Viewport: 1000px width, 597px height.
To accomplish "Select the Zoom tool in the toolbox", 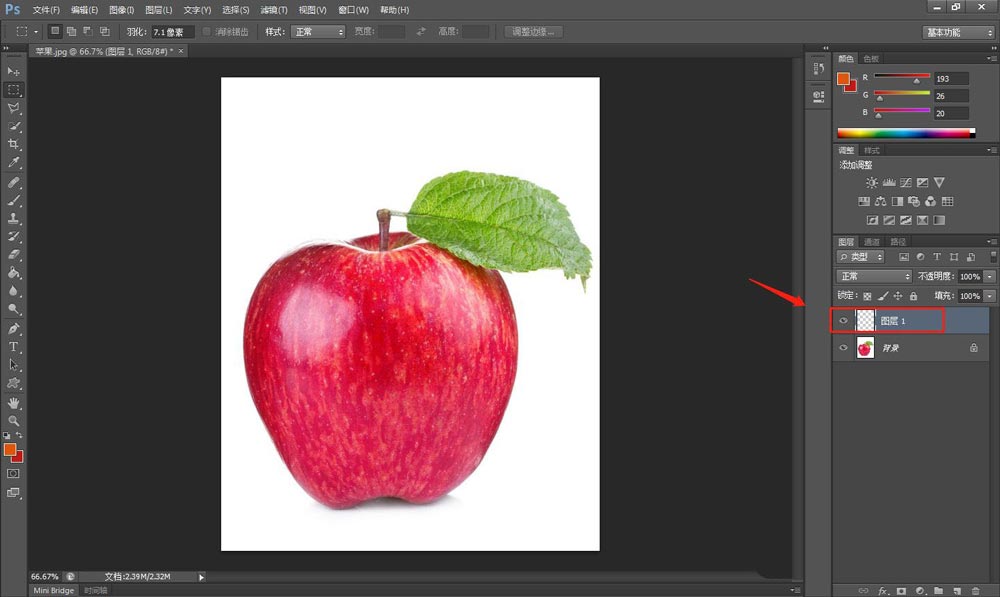I will 13,421.
